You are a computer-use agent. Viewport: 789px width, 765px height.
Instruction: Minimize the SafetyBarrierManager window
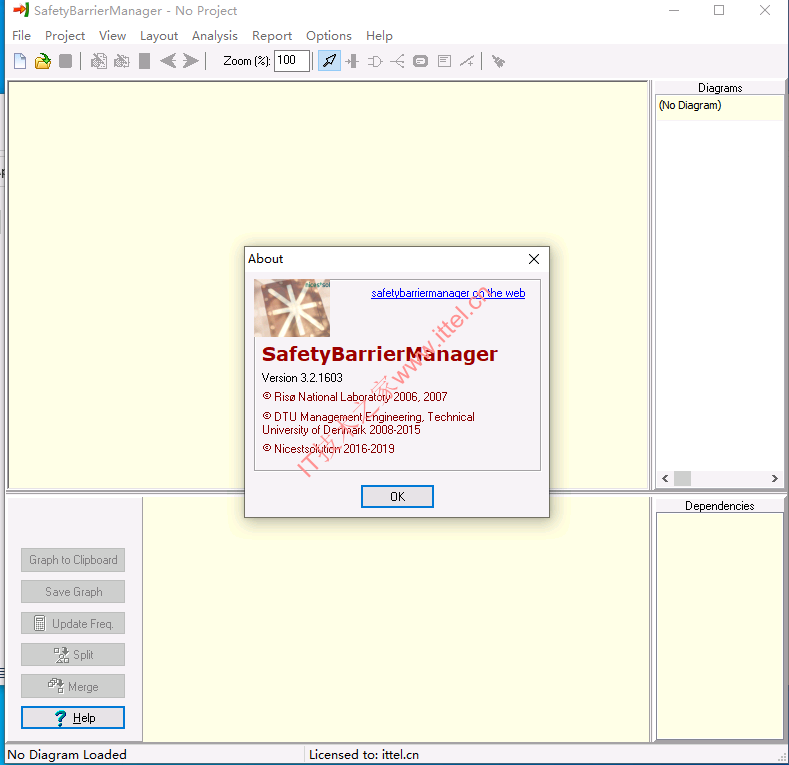674,10
